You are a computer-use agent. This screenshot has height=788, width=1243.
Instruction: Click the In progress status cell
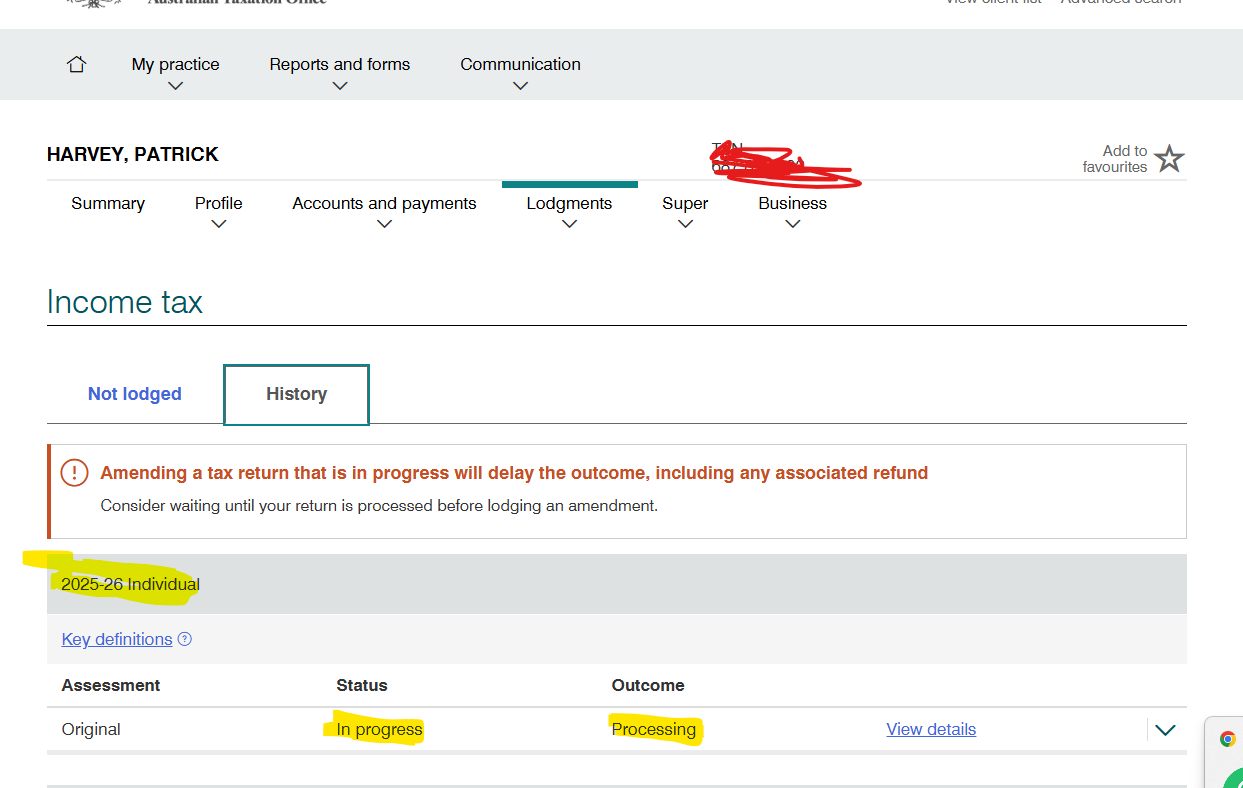click(379, 729)
